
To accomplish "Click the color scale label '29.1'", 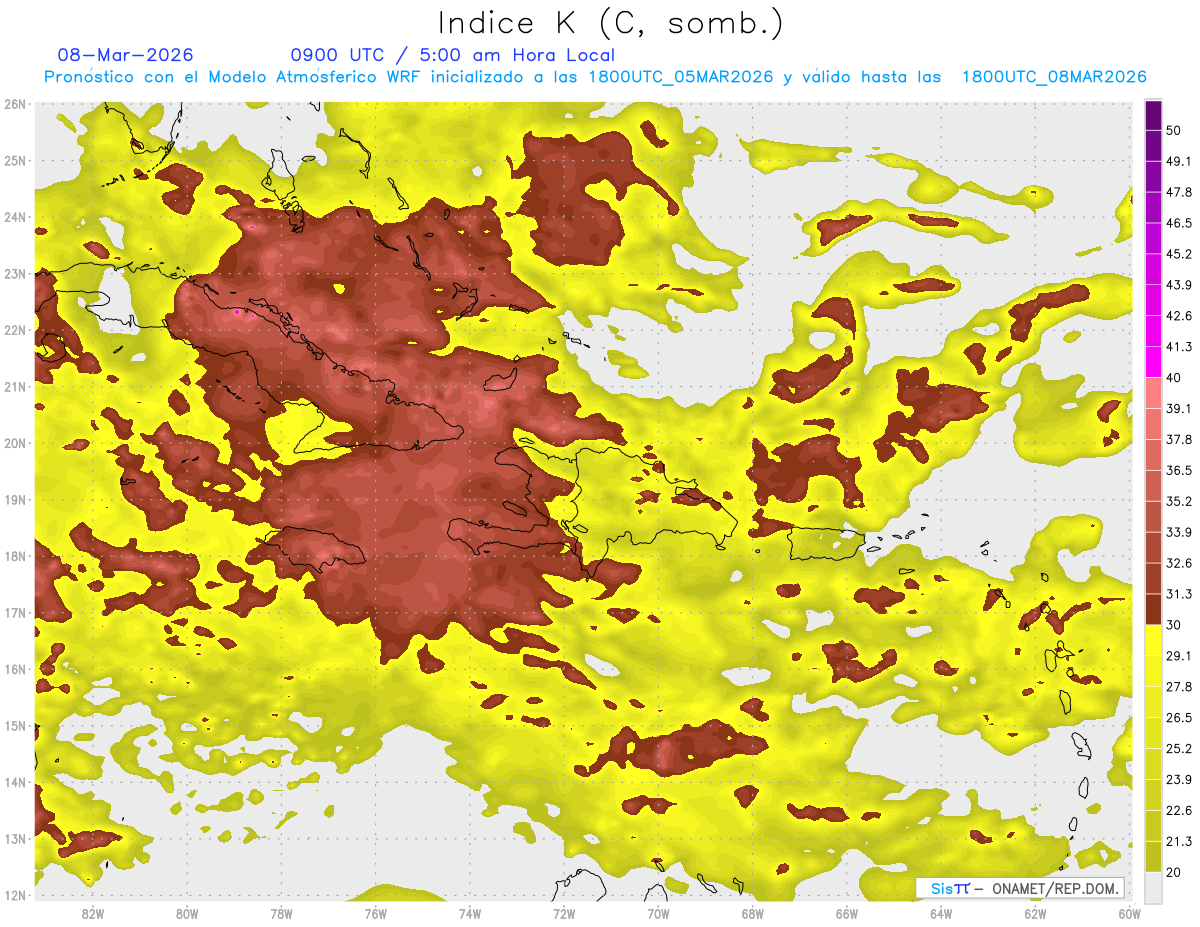I will click(1178, 655).
